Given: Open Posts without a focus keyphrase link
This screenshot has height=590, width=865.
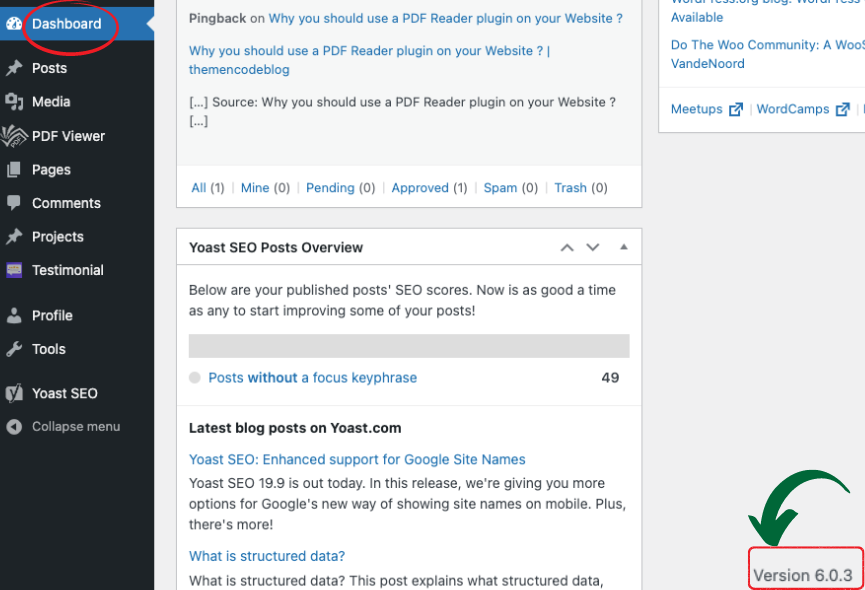Looking at the screenshot, I should [313, 378].
